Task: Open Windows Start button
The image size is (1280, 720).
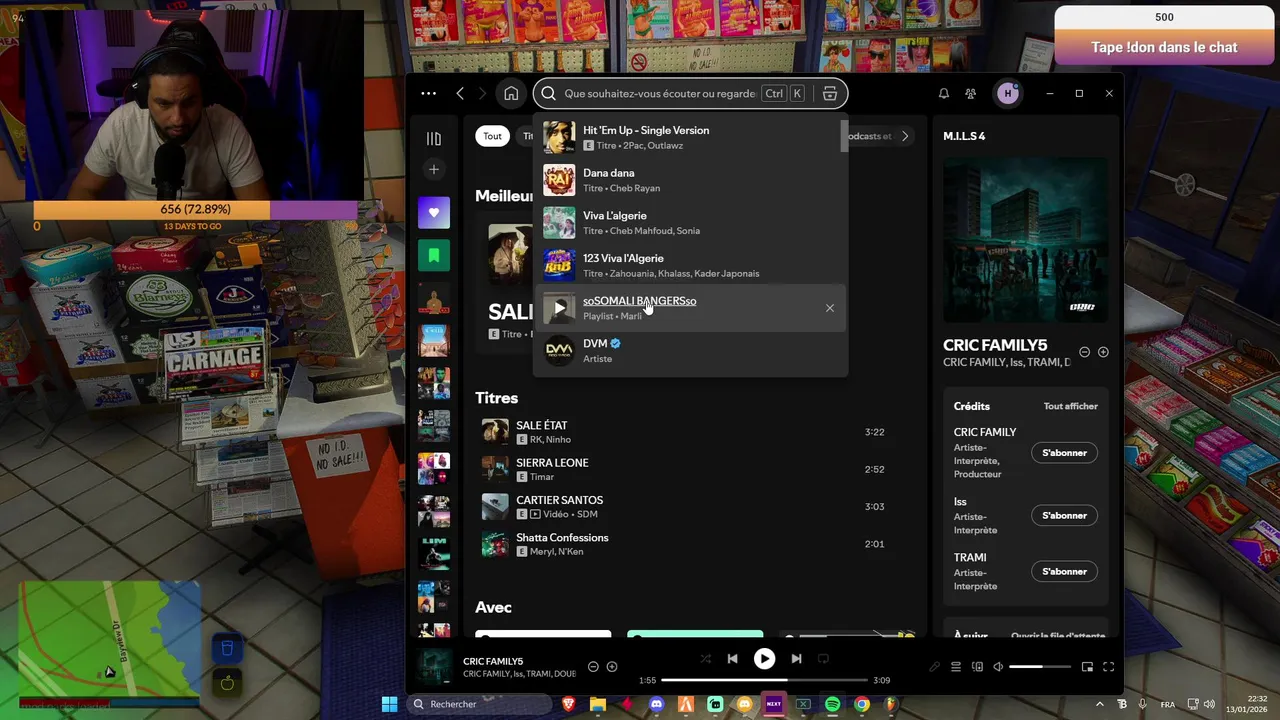Action: click(389, 704)
